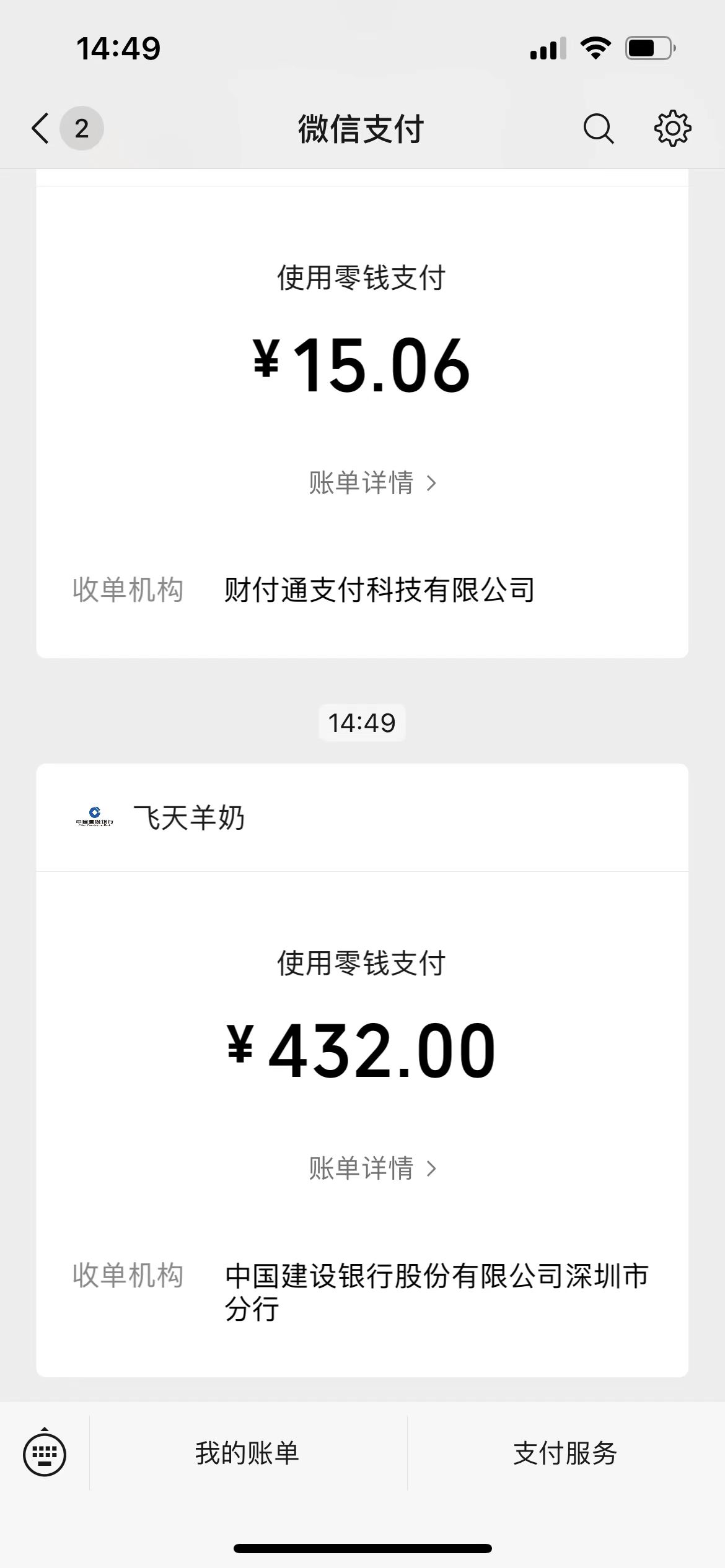Tap 财付通支付科技有限公司 acquirer text
Image resolution: width=725 pixels, height=1568 pixels.
(x=379, y=590)
